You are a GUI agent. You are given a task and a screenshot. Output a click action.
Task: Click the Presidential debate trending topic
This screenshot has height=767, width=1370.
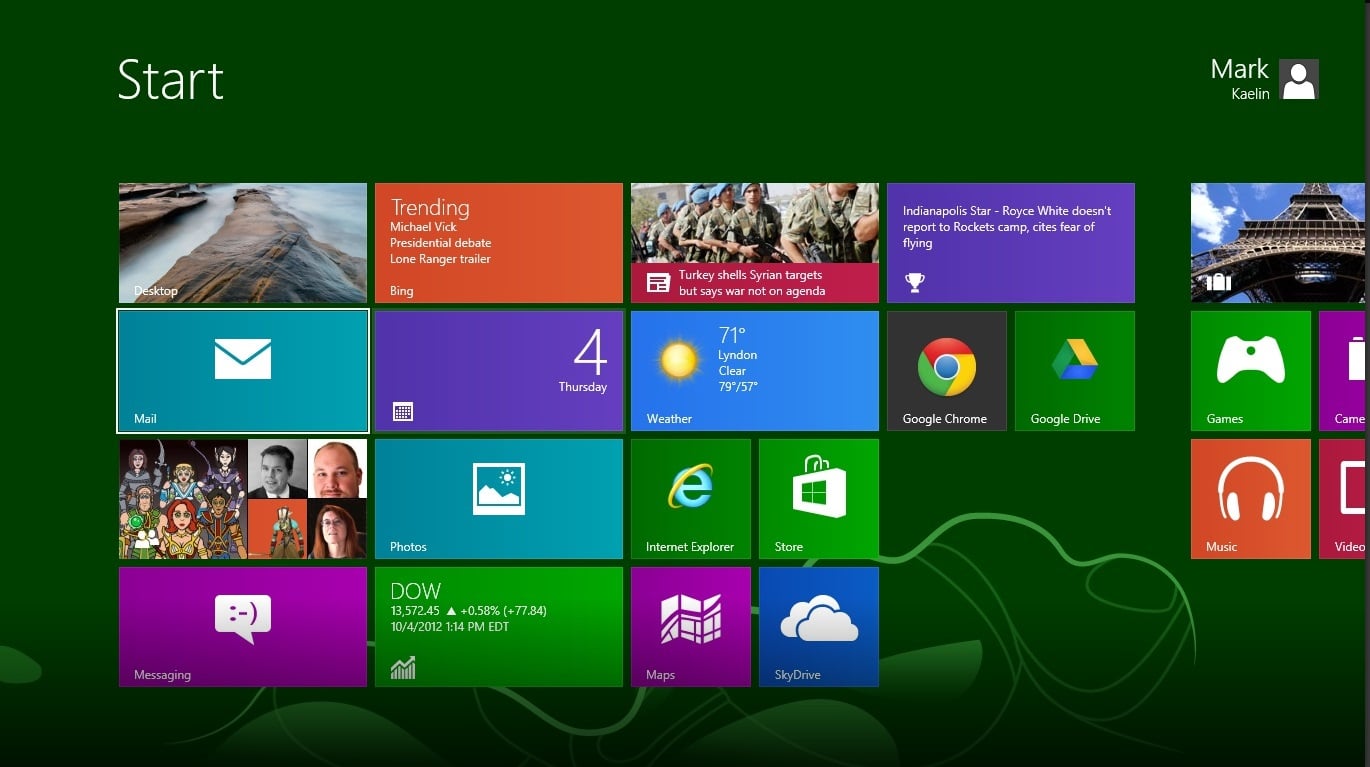[x=441, y=243]
